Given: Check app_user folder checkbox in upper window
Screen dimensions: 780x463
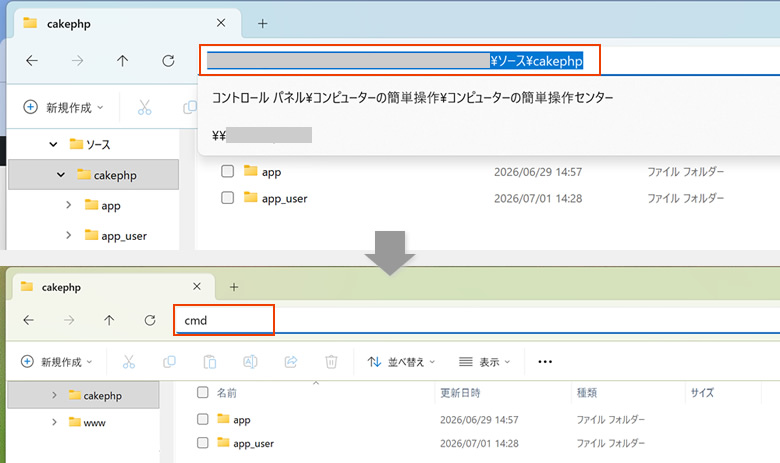Looking at the screenshot, I should tap(227, 197).
